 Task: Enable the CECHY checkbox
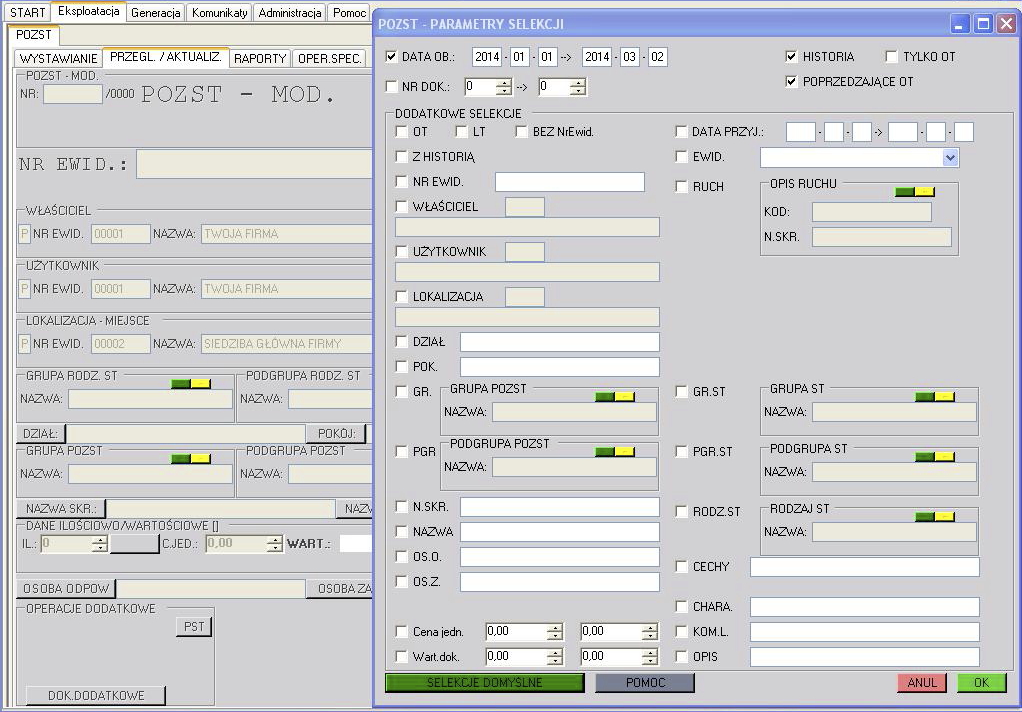point(681,567)
